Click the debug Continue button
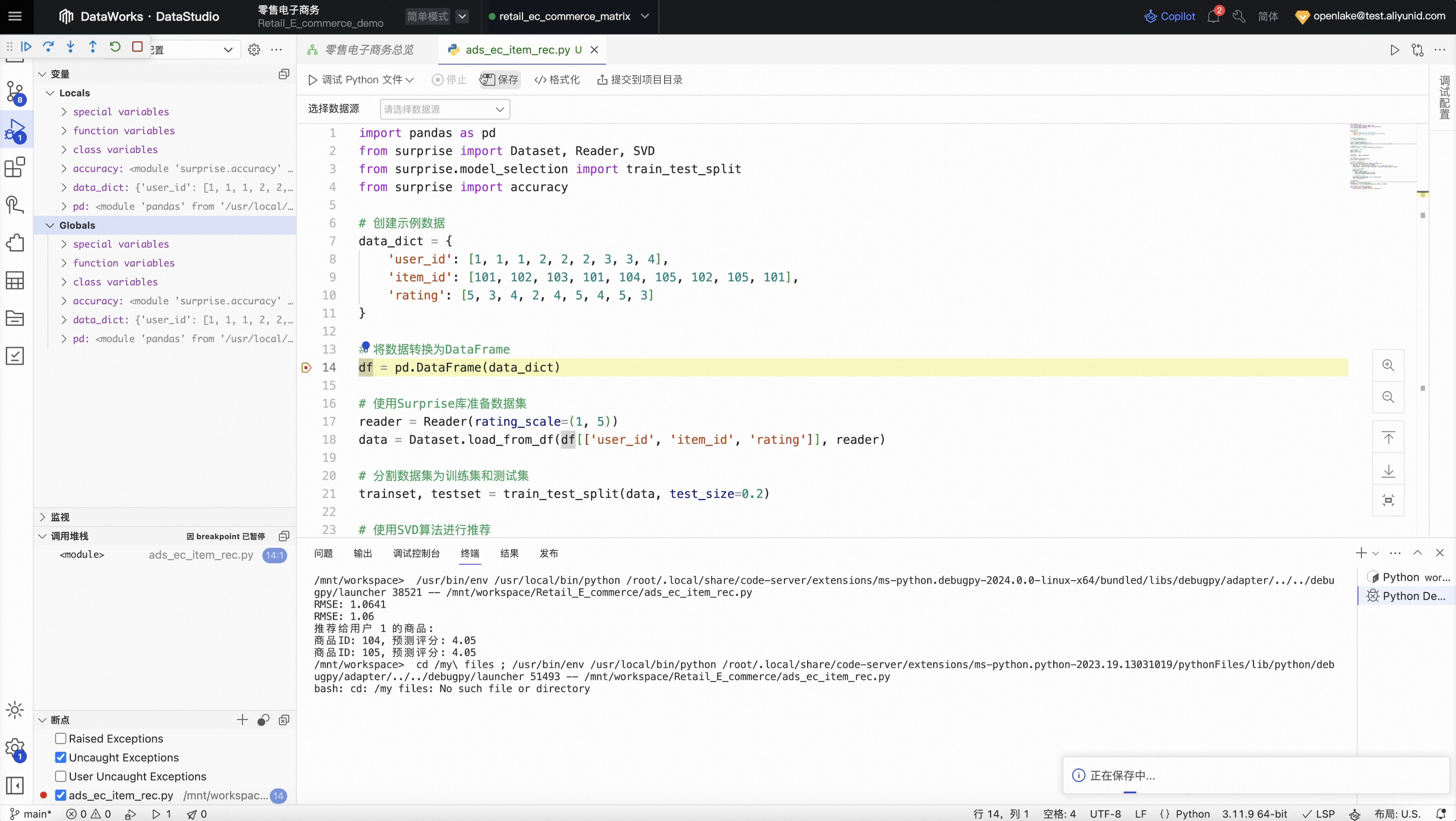The image size is (1456, 821). tap(26, 47)
